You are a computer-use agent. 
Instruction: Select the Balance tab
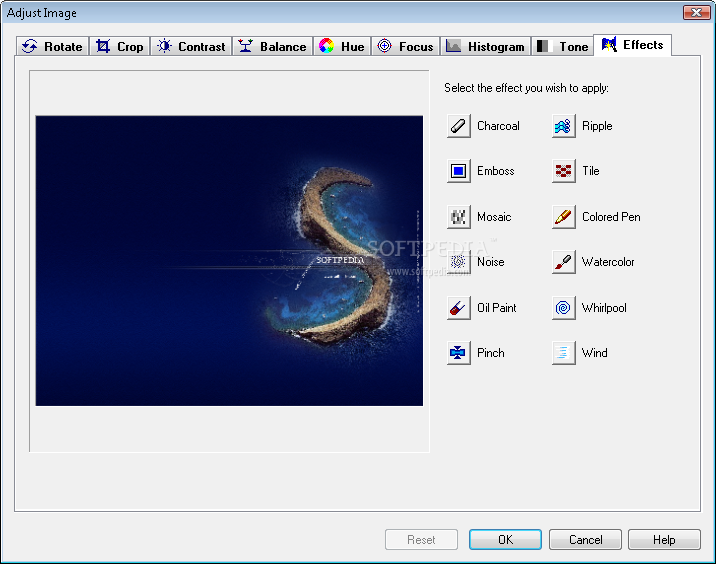(x=273, y=47)
